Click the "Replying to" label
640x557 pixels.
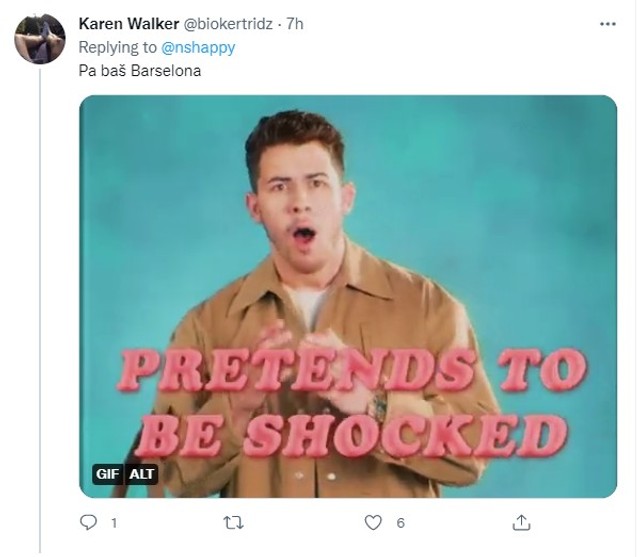tap(117, 47)
